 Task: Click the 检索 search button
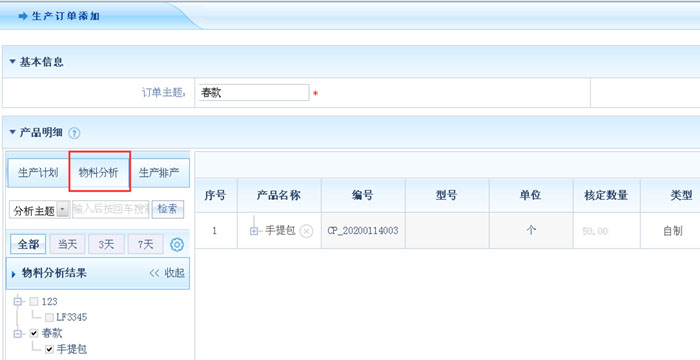(x=167, y=209)
